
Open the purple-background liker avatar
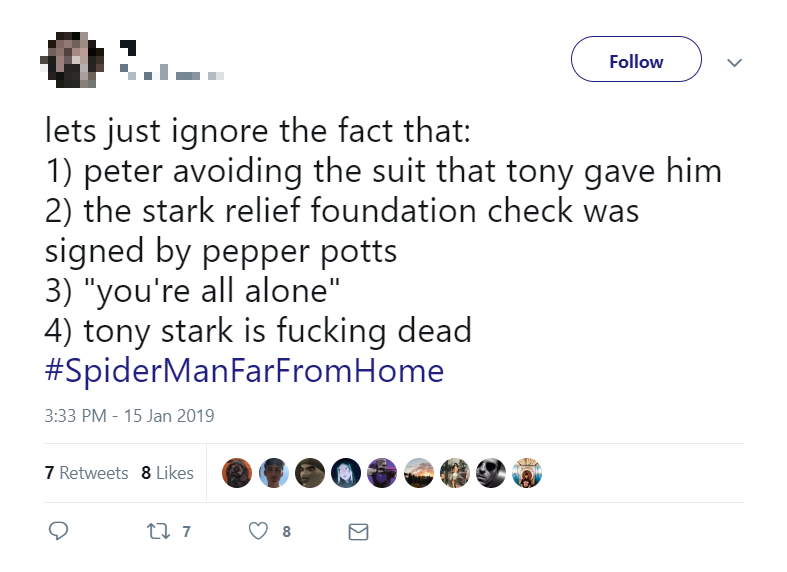coord(382,473)
